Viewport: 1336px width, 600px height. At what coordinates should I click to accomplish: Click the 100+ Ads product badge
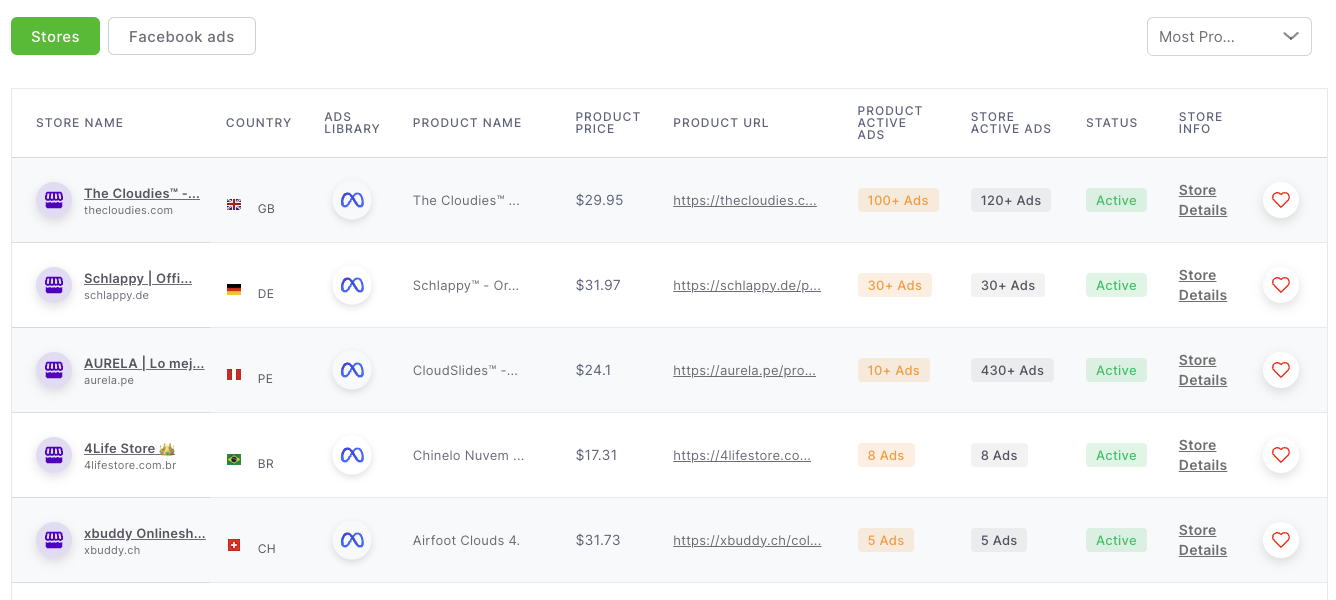tap(898, 200)
